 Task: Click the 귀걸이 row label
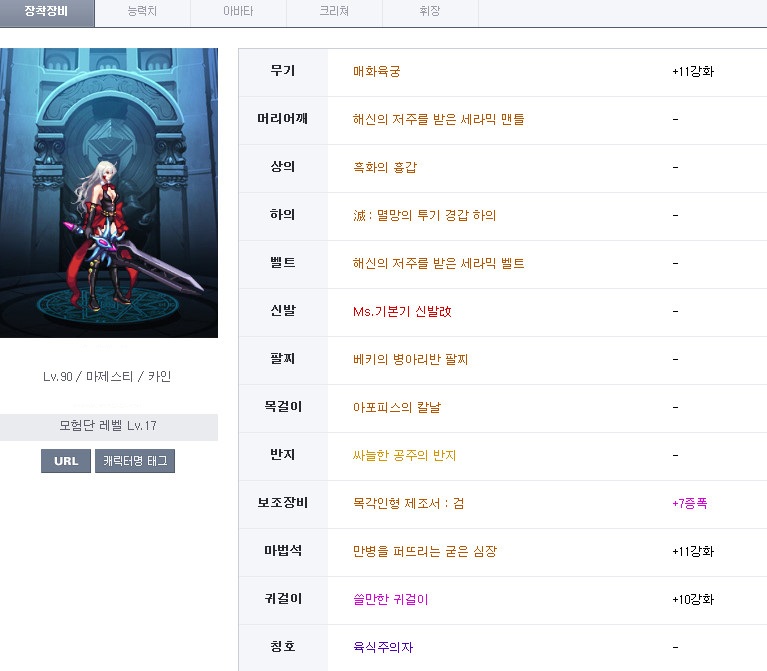pyautogui.click(x=283, y=598)
